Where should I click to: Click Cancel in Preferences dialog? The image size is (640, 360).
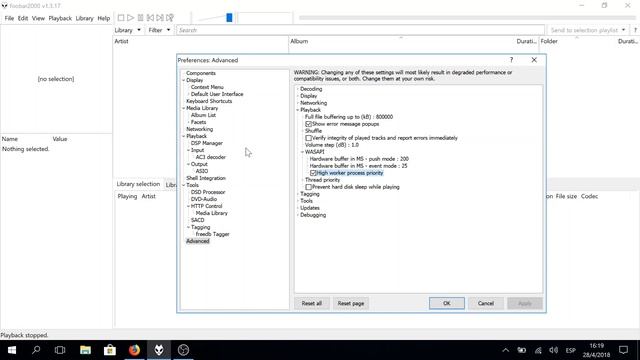point(486,303)
